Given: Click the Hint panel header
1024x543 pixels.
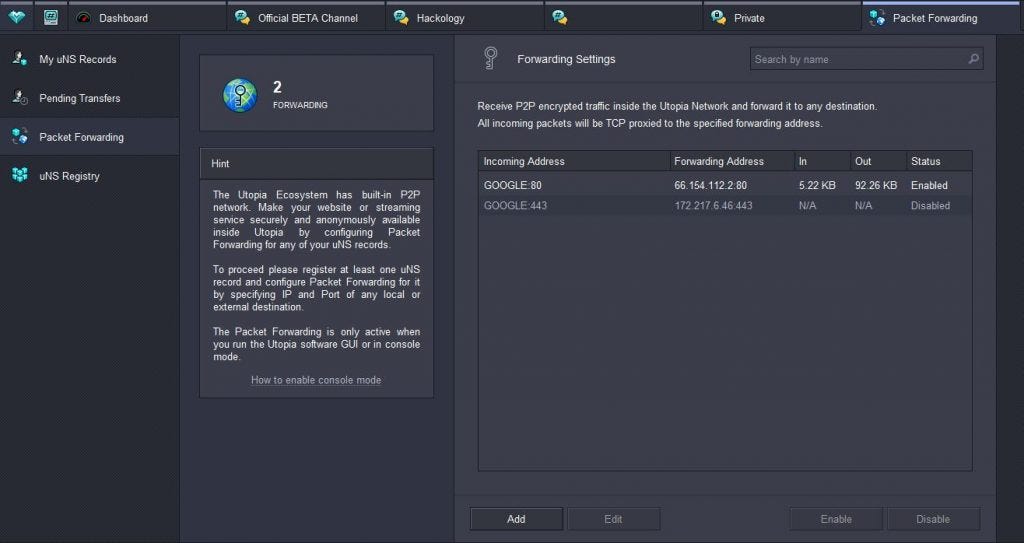Looking at the screenshot, I should tap(316, 163).
